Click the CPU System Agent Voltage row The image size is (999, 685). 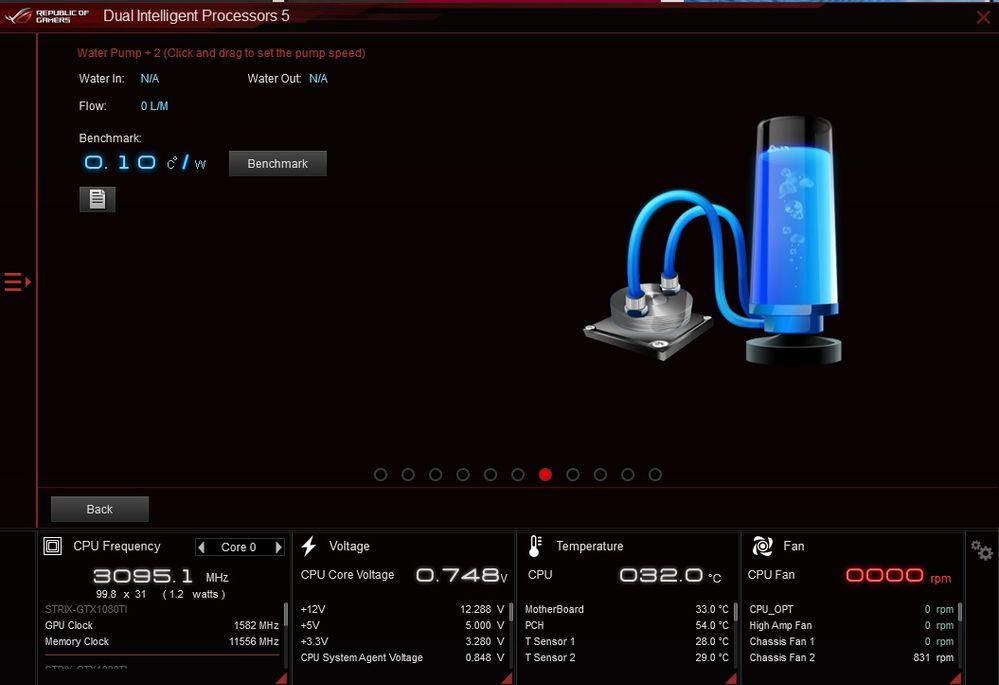click(x=402, y=658)
